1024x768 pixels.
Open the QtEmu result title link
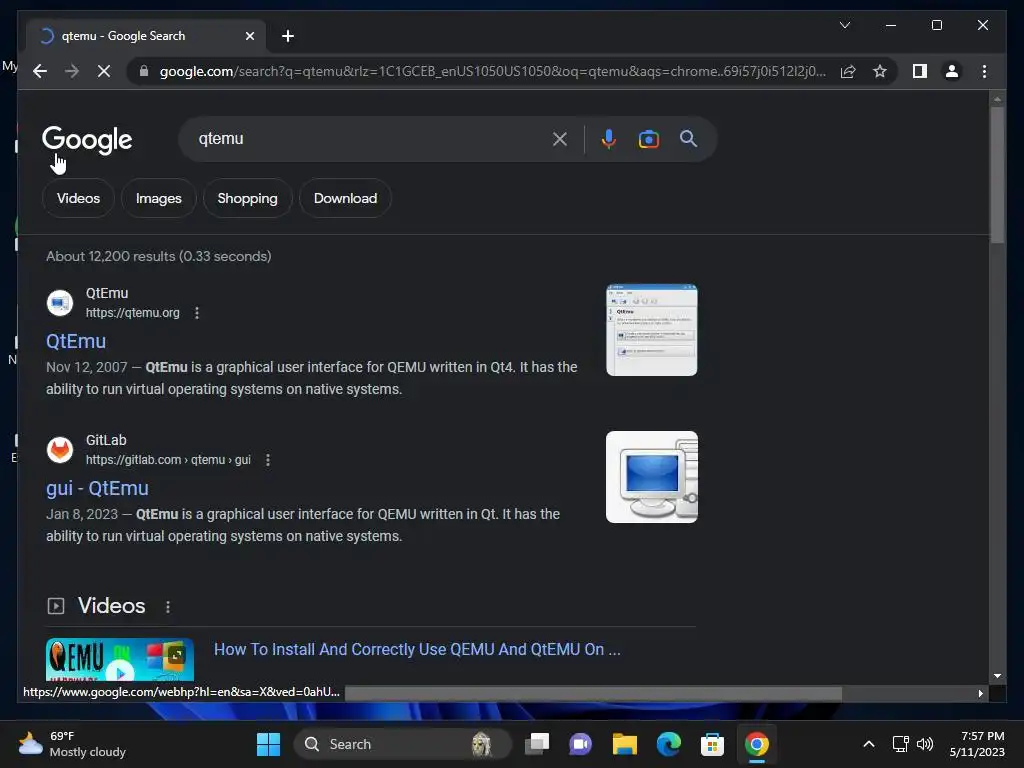[x=76, y=341]
